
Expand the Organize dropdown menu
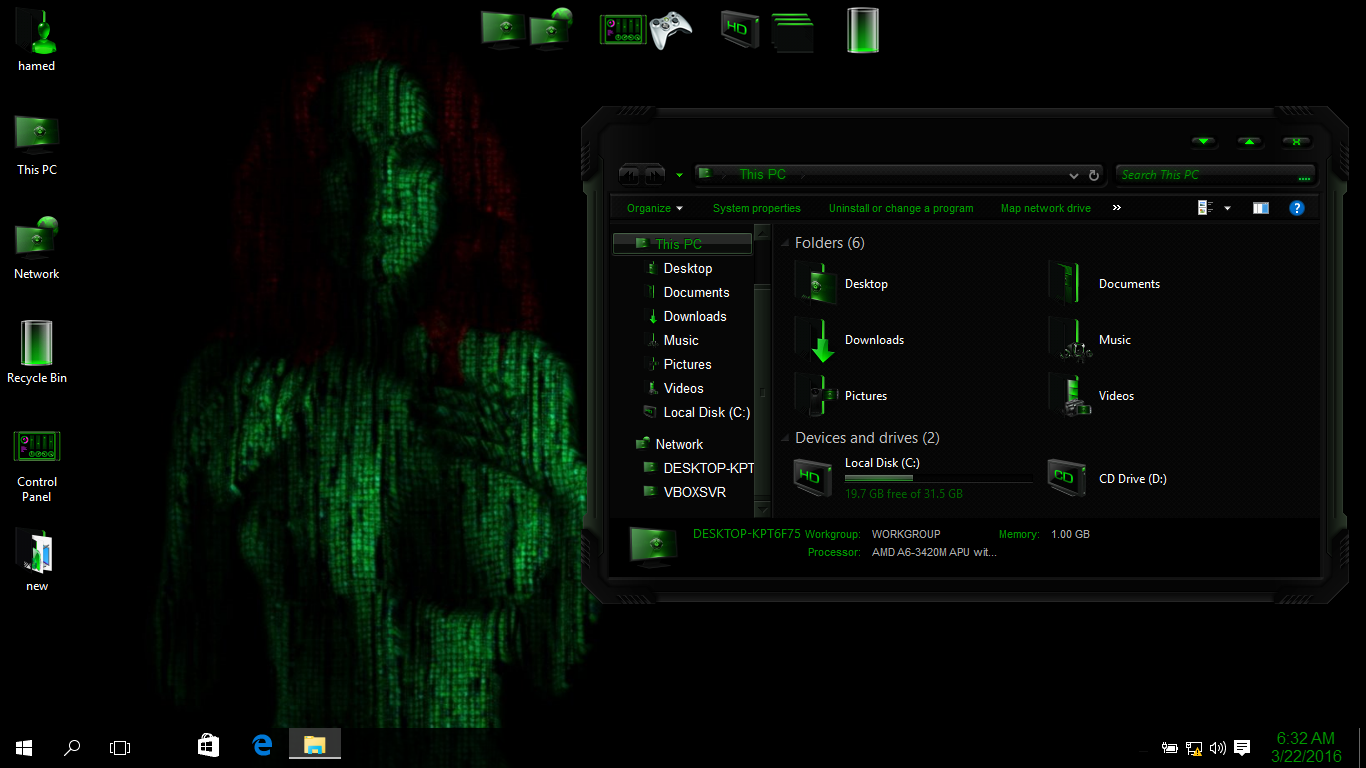pyautogui.click(x=655, y=208)
